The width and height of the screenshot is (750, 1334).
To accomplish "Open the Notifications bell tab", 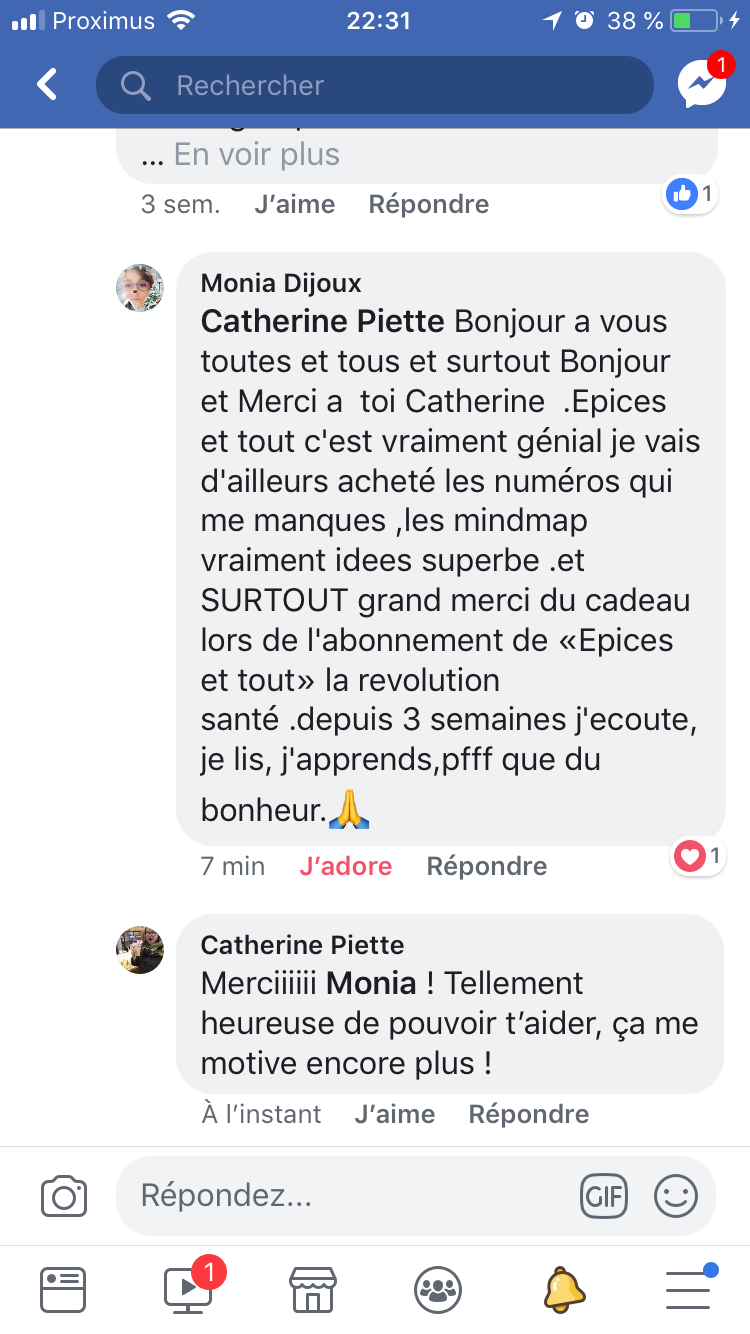I will tap(563, 1290).
